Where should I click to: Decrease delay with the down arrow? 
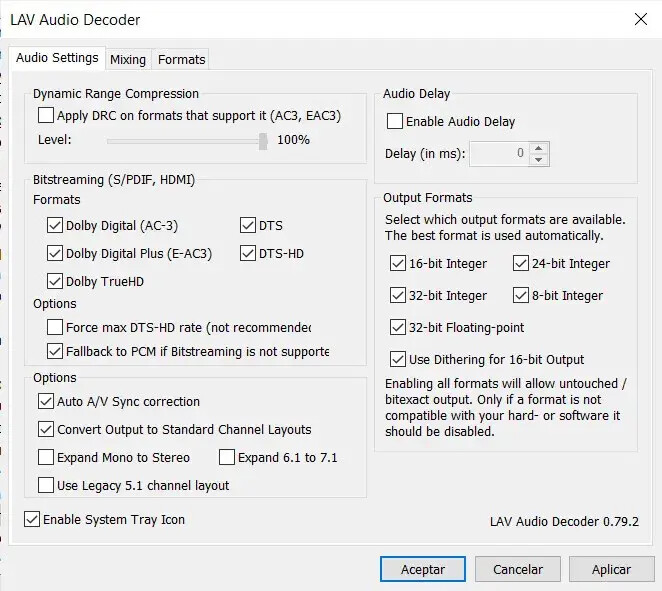coord(538,160)
